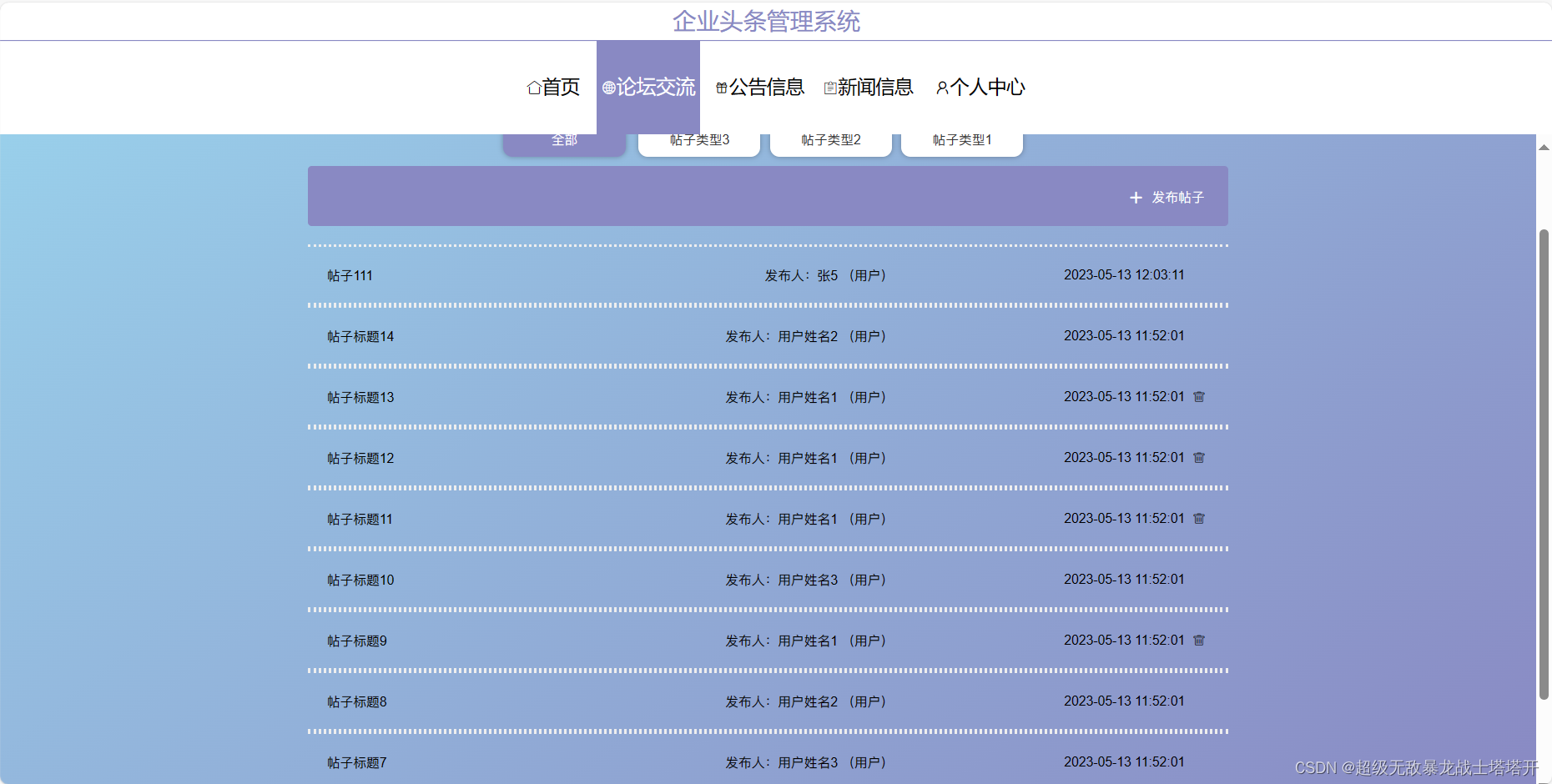Viewport: 1552px width, 784px height.
Task: Filter by 帖子类型3 tab
Action: pos(699,144)
